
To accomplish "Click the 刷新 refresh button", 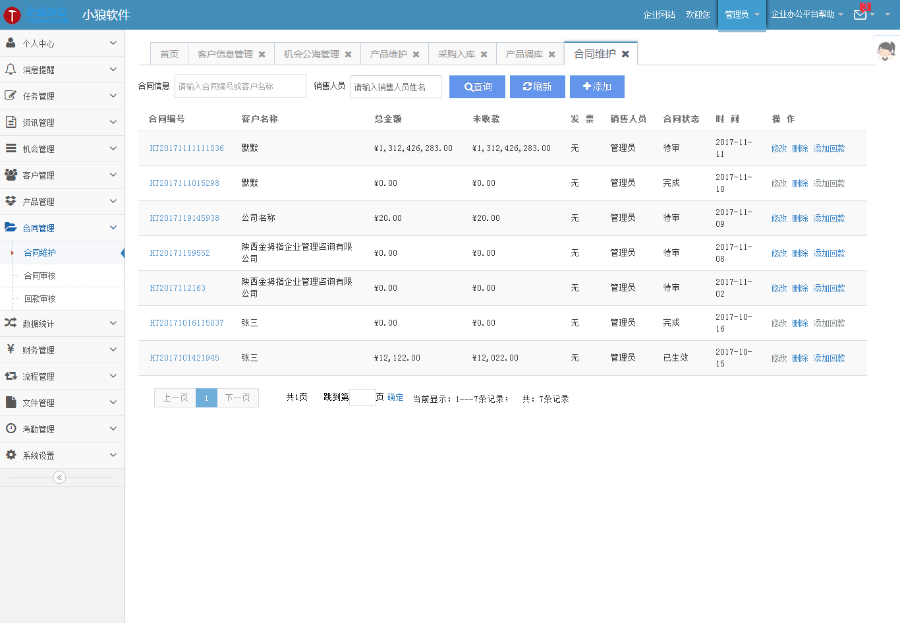I will pos(537,87).
